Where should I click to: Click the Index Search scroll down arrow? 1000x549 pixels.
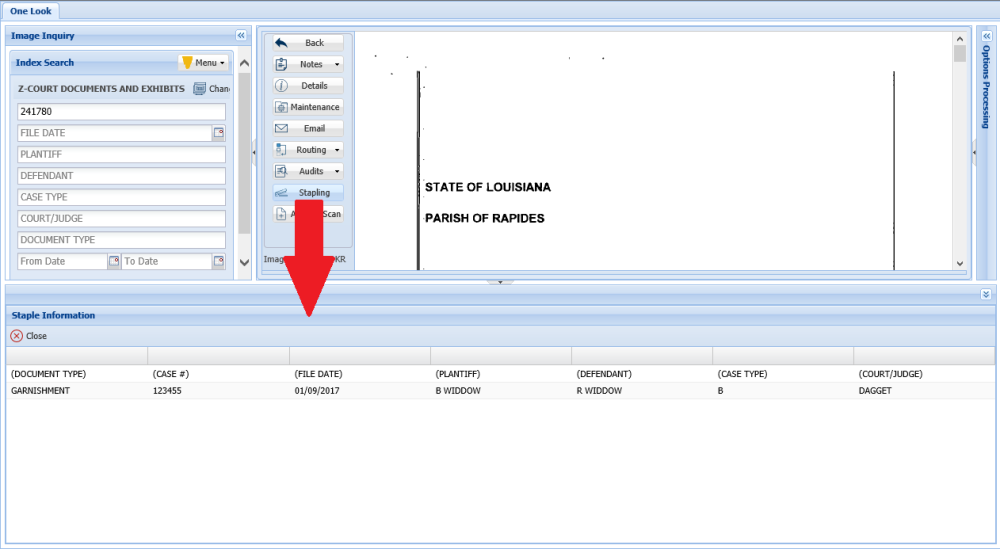(244, 262)
